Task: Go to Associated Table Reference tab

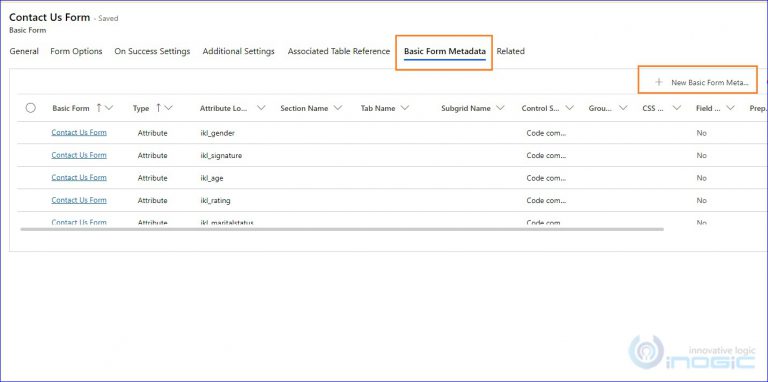Action: (x=339, y=51)
